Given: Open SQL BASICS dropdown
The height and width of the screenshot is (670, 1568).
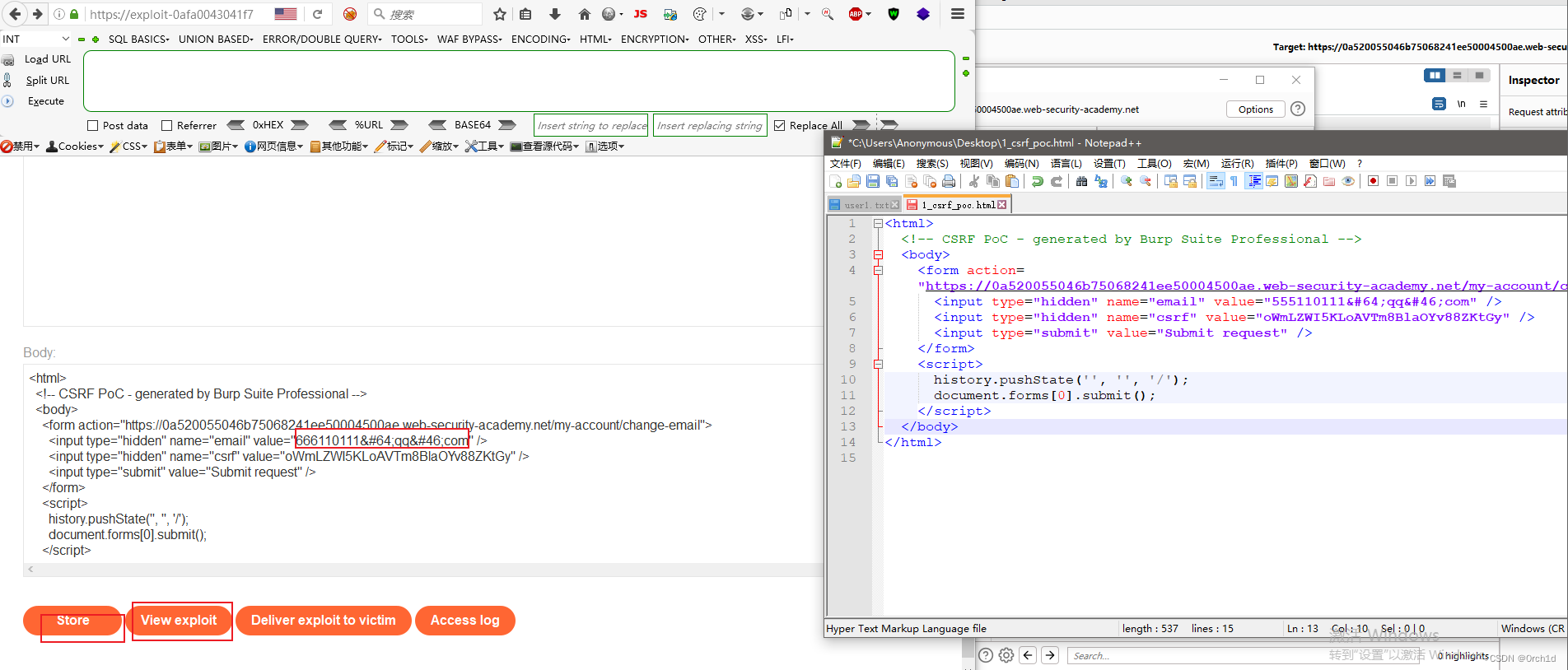Looking at the screenshot, I should click(138, 39).
